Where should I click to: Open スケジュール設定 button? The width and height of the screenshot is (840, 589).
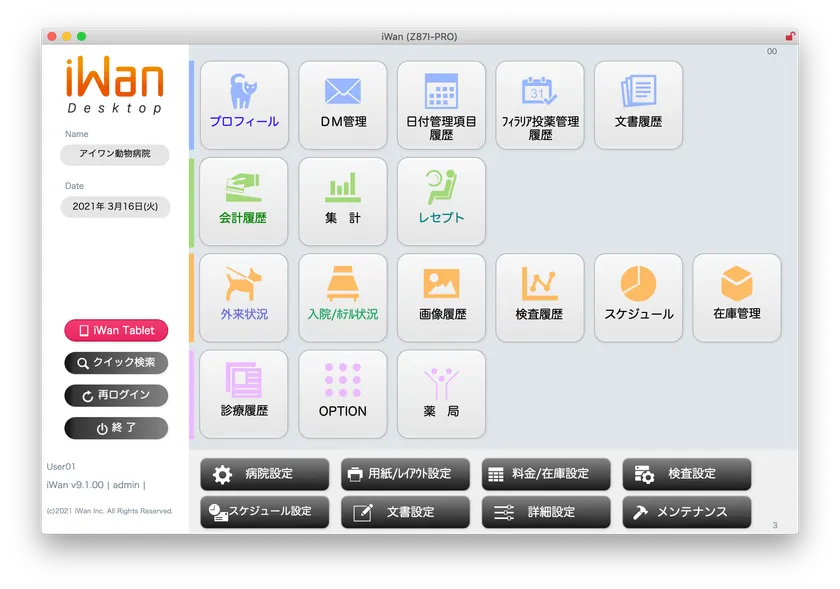[x=265, y=512]
